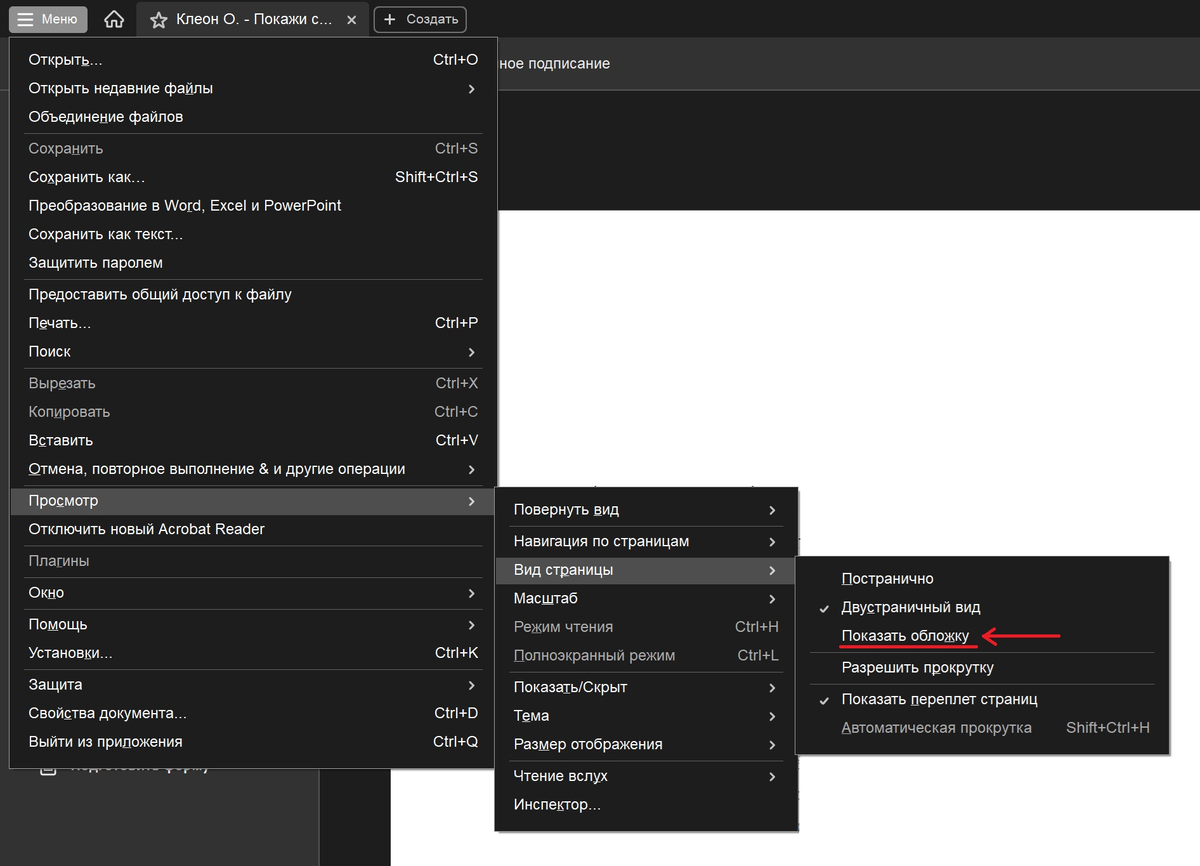Open Установки... preferences

253,653
